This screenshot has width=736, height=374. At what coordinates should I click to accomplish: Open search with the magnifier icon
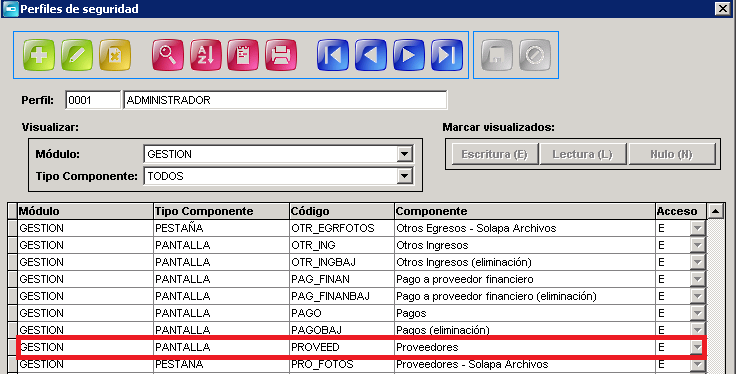click(x=168, y=55)
